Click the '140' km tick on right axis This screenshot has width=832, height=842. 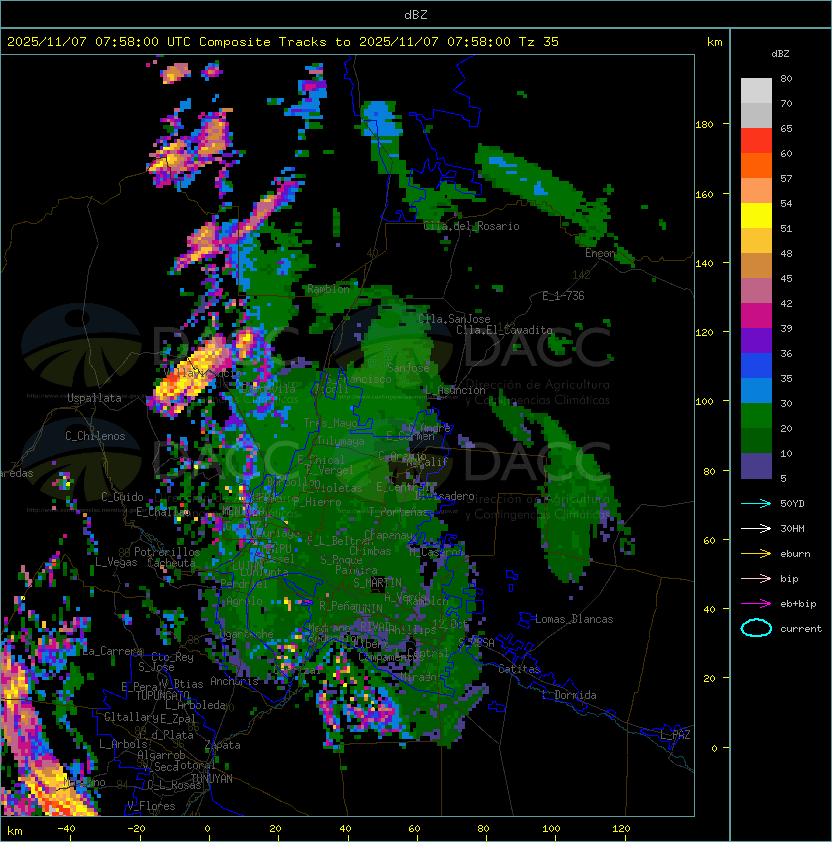704,264
